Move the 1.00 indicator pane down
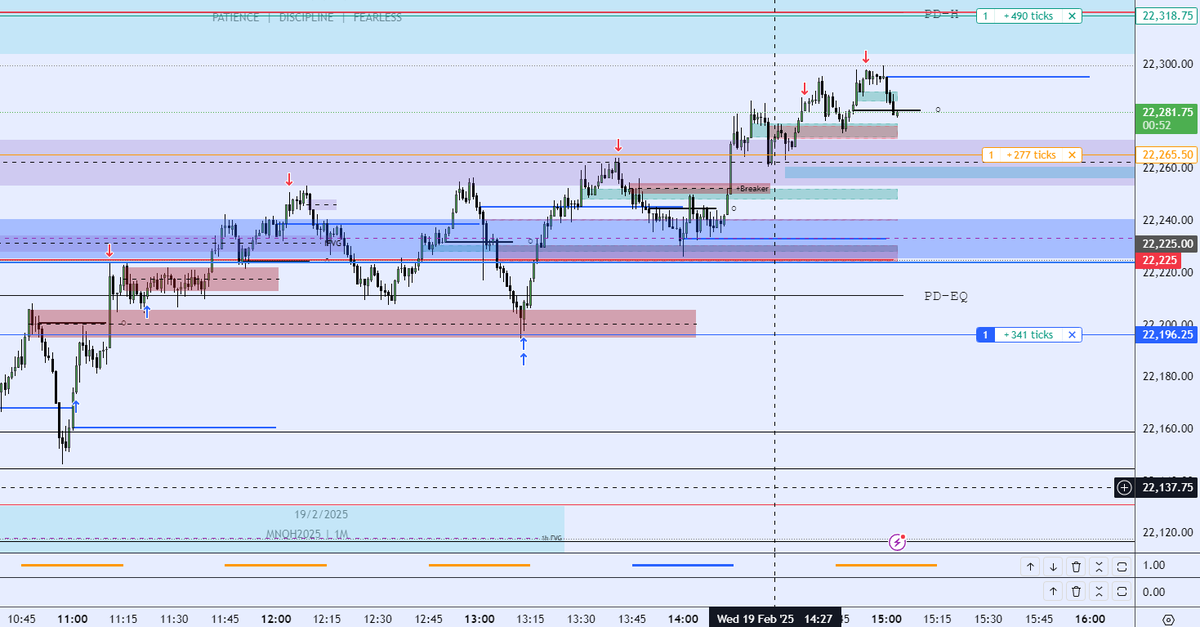The image size is (1200, 627). click(x=1053, y=566)
